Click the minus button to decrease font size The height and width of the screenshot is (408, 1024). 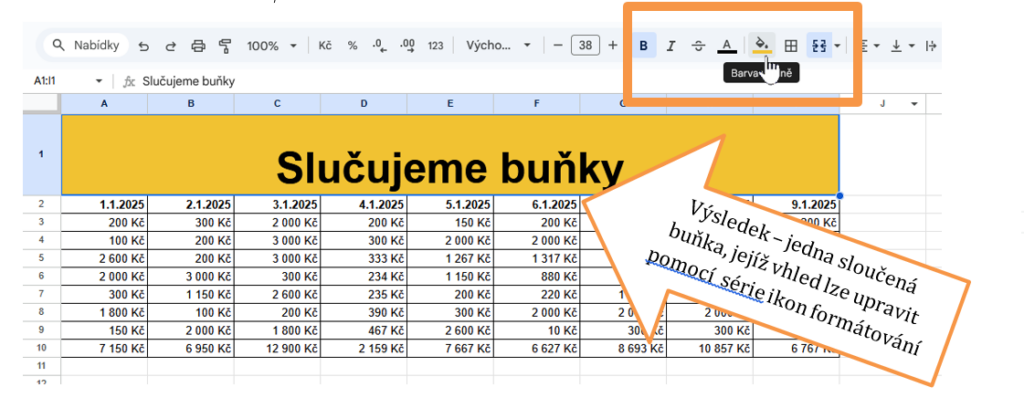click(x=558, y=46)
